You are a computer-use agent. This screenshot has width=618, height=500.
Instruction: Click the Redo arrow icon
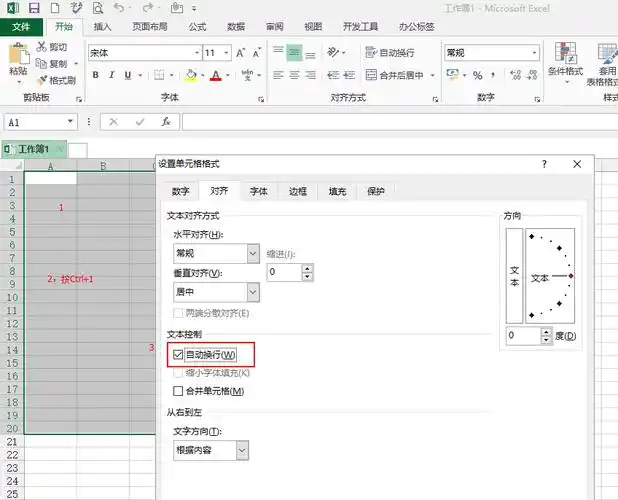click(x=147, y=7)
